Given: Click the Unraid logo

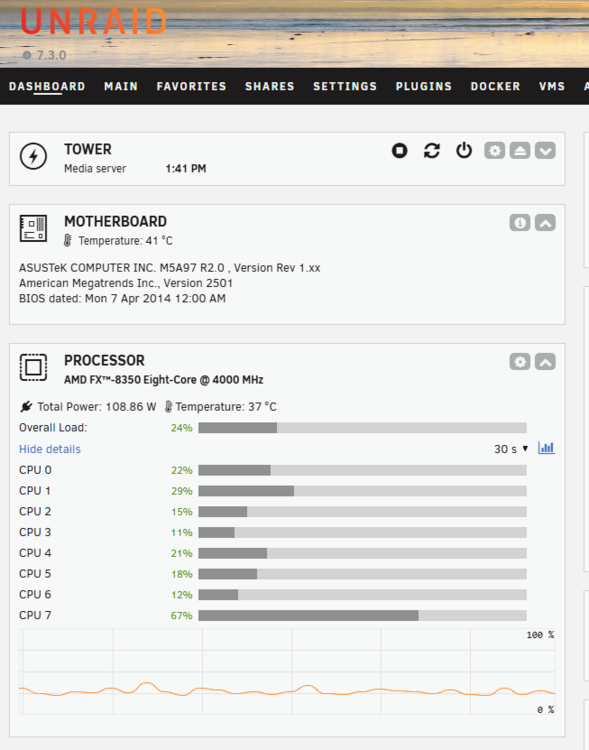Looking at the screenshot, I should 94,22.
